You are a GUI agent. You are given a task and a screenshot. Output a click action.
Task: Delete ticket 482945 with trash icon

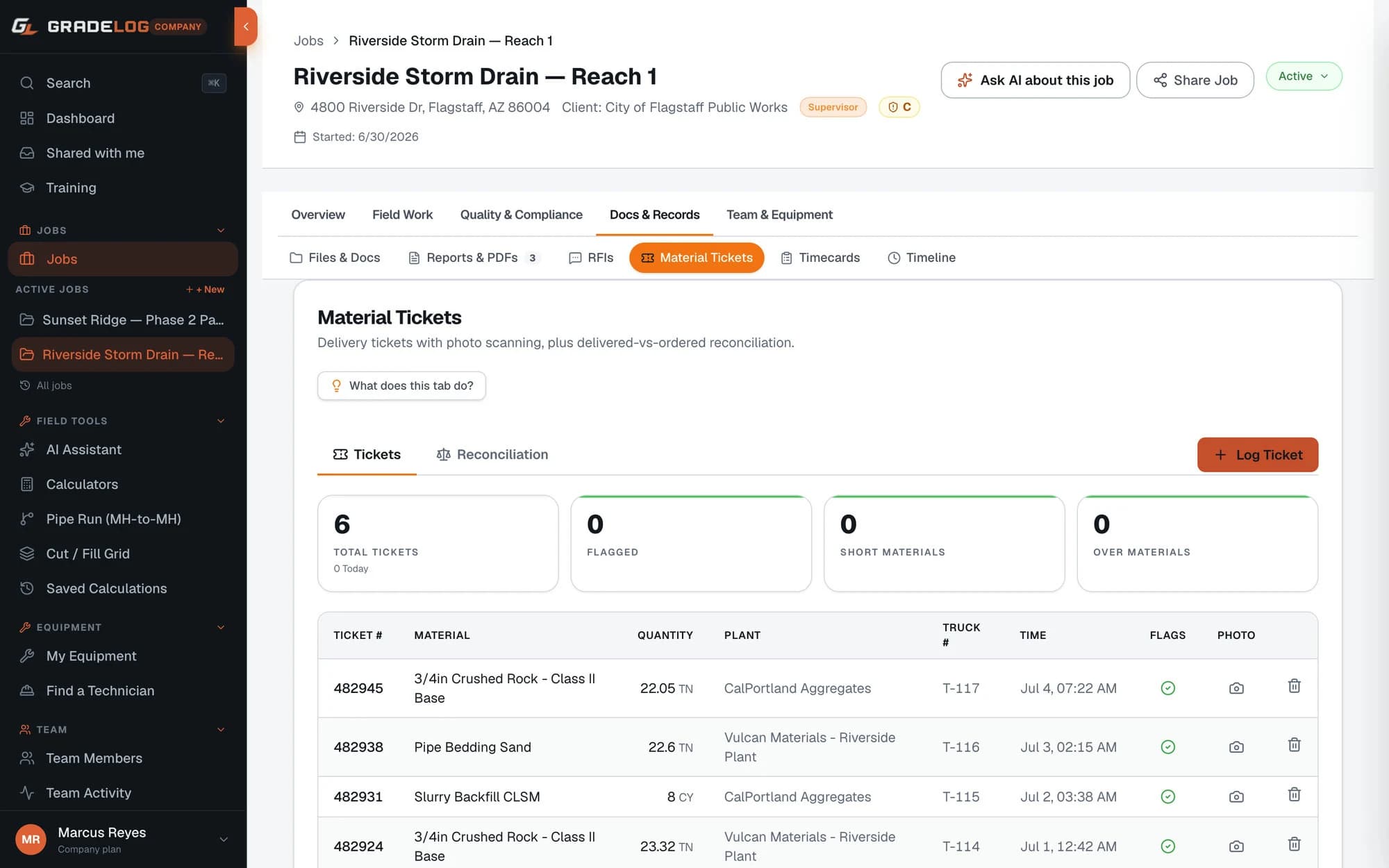[1295, 686]
